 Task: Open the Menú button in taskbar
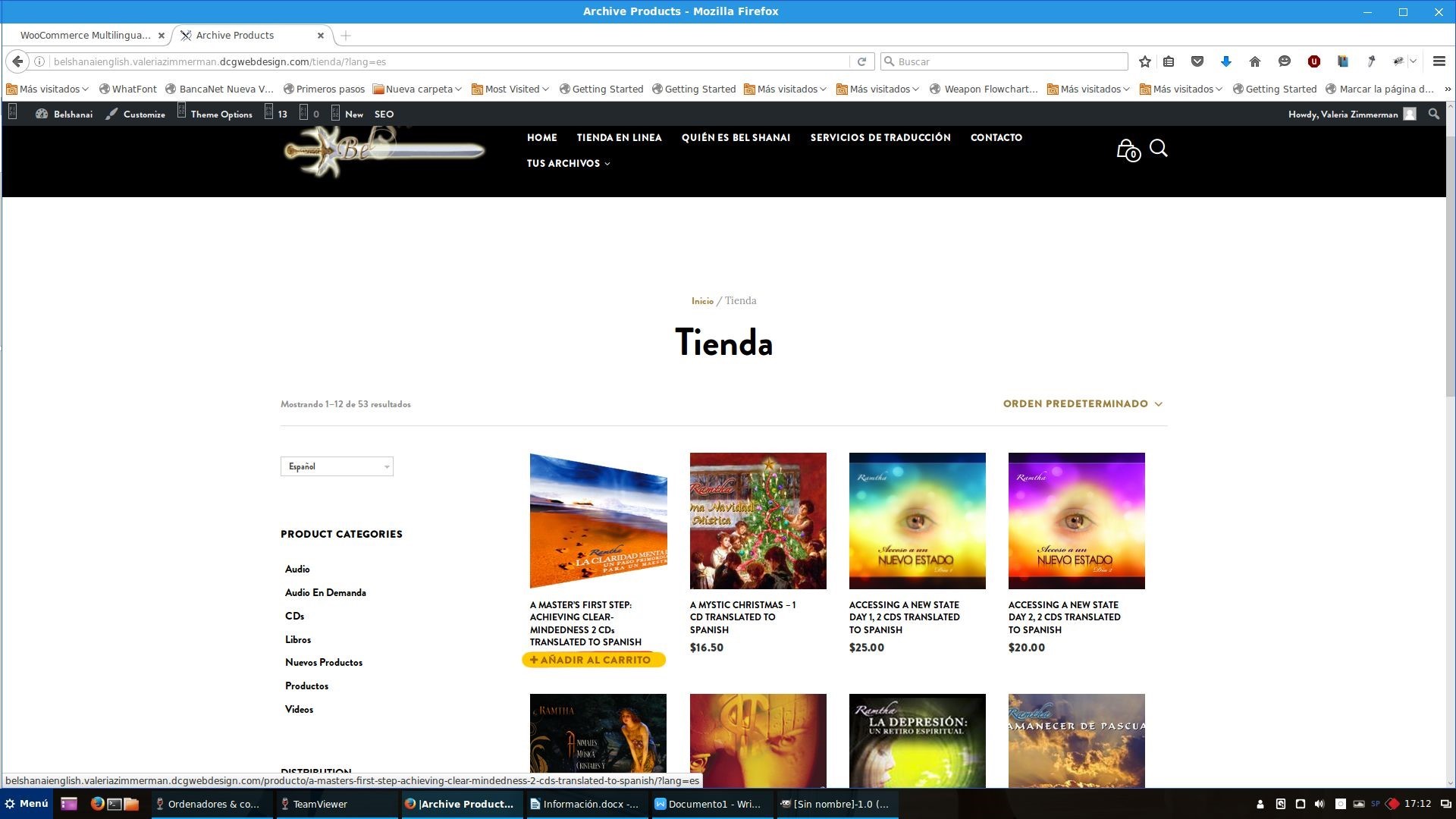[x=27, y=804]
